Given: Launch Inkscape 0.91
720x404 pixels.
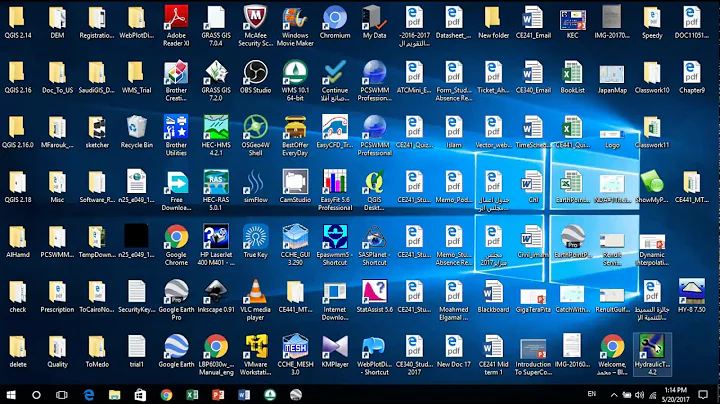Looking at the screenshot, I should click(x=216, y=296).
